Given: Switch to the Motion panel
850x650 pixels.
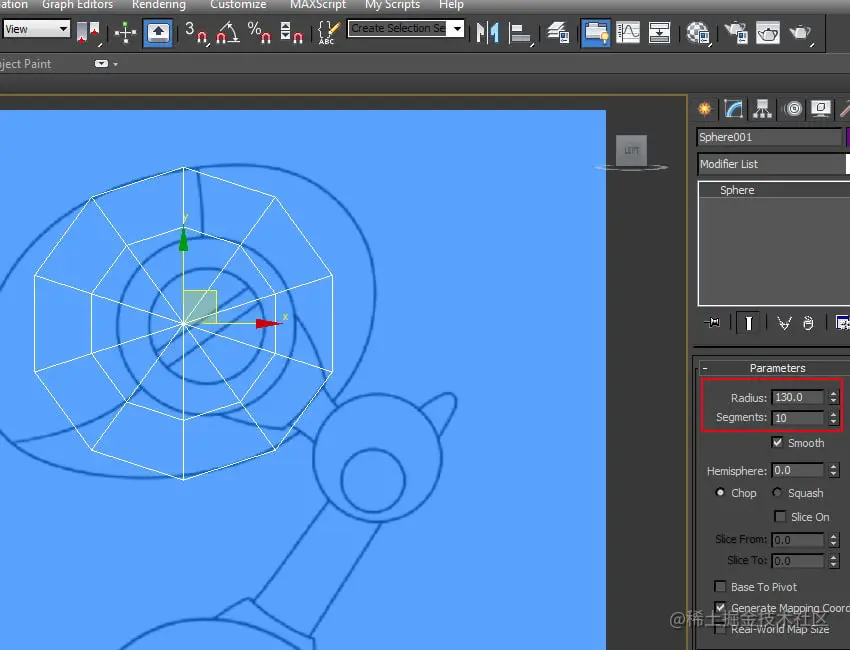Looking at the screenshot, I should [x=793, y=109].
